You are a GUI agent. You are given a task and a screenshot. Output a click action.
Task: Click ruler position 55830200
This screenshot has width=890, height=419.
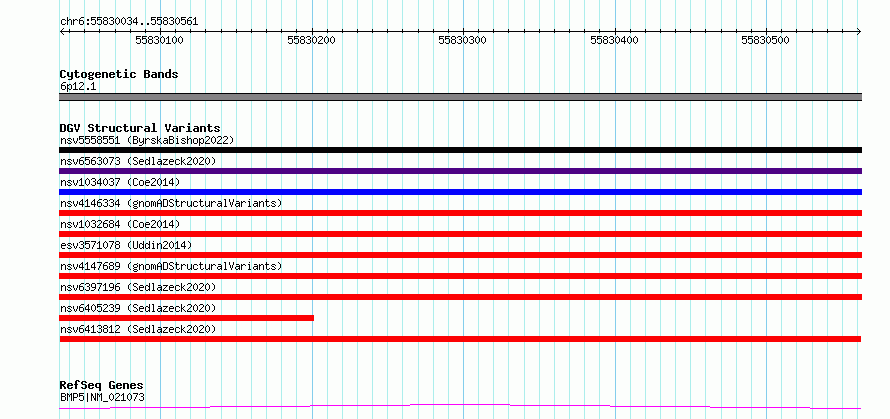(312, 40)
